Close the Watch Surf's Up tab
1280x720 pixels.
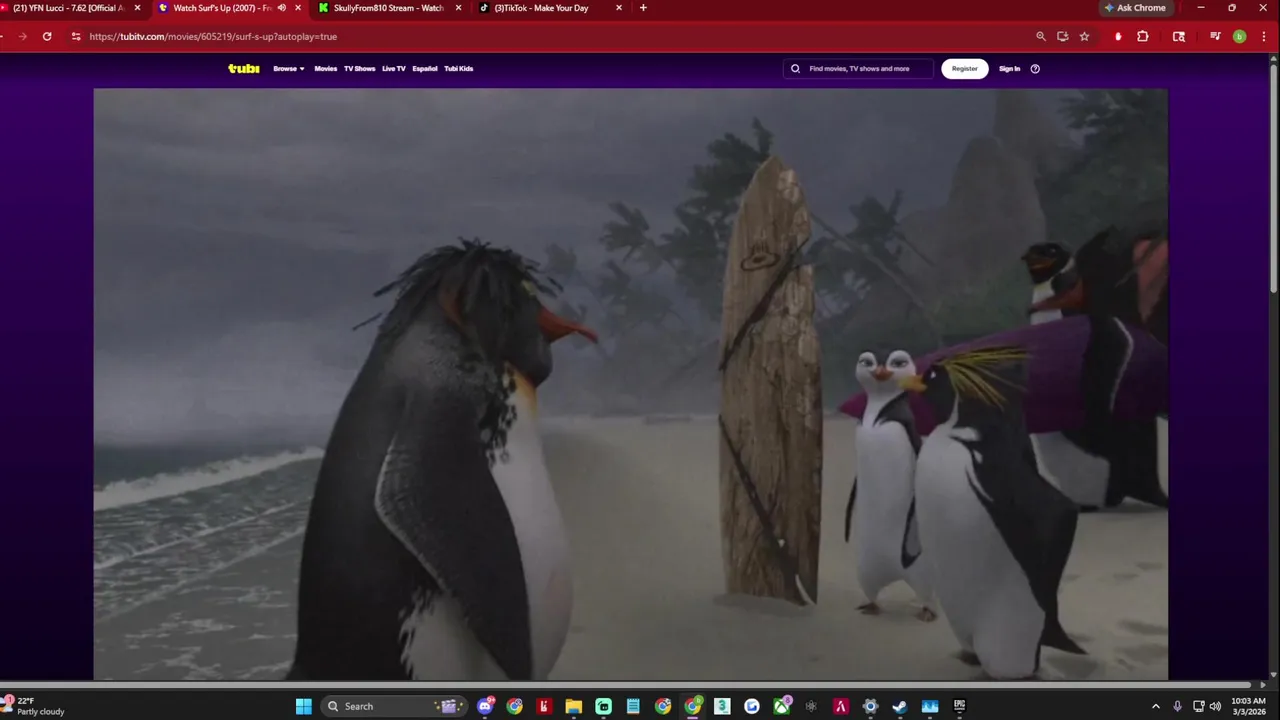298,8
